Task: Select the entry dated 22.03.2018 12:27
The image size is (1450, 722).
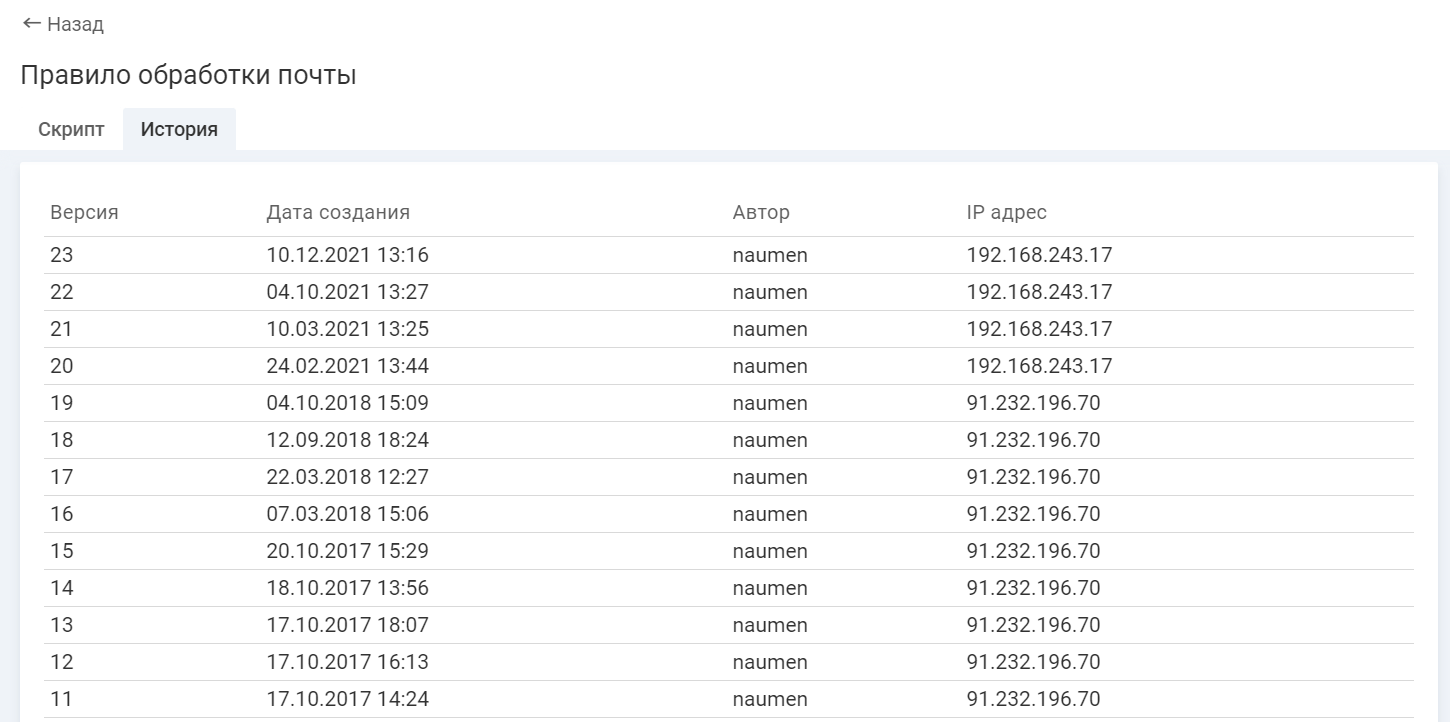Action: [347, 477]
